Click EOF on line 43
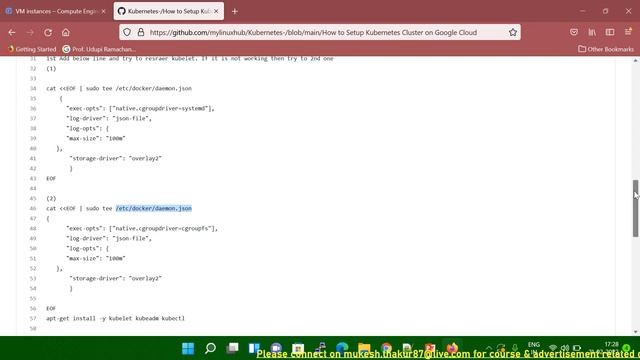Viewport: 640px width, 360px height. pyautogui.click(x=51, y=178)
